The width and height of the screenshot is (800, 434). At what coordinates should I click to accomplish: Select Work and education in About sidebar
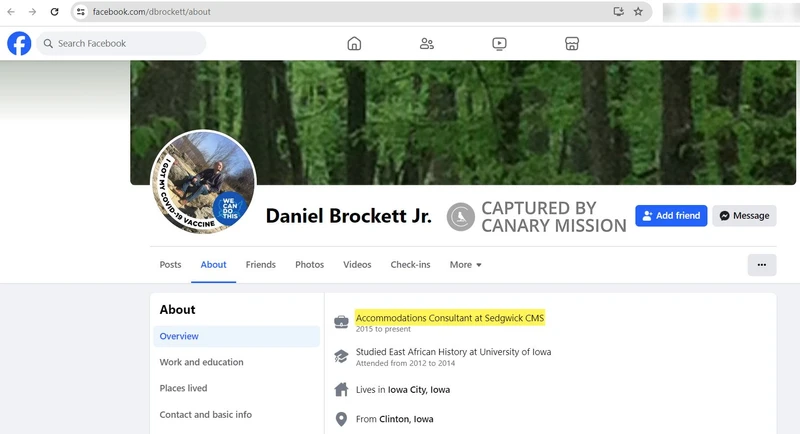(202, 362)
